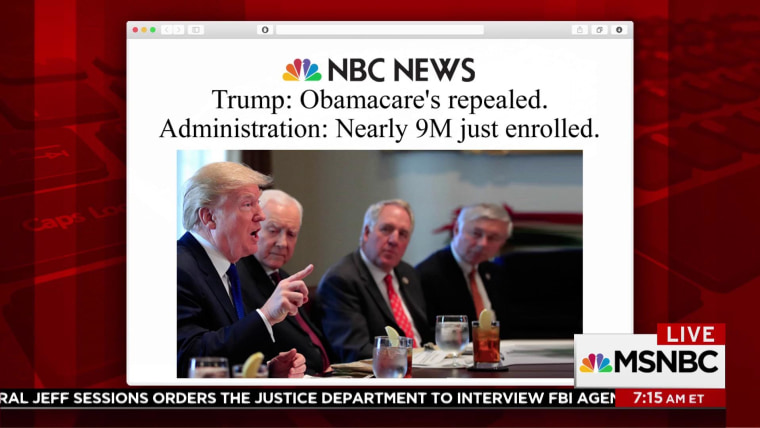This screenshot has width=760, height=428.
Task: Click the 'Nearly 9M just enrolled' headline line
Action: point(380,129)
